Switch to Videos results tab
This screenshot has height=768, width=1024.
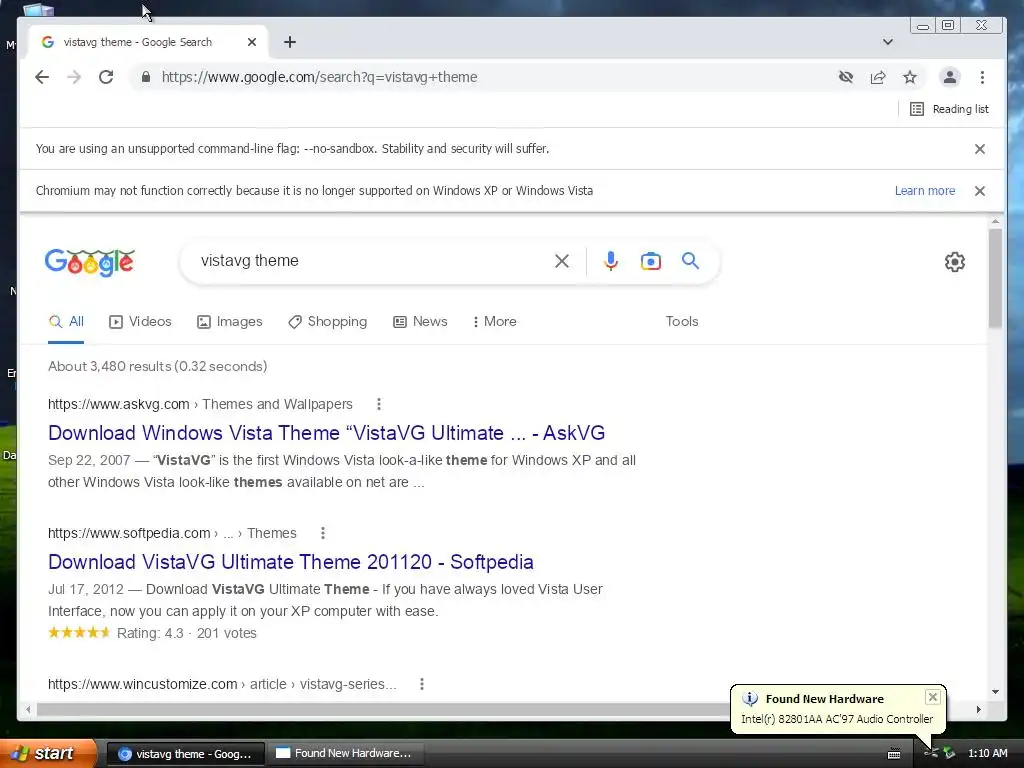click(140, 321)
